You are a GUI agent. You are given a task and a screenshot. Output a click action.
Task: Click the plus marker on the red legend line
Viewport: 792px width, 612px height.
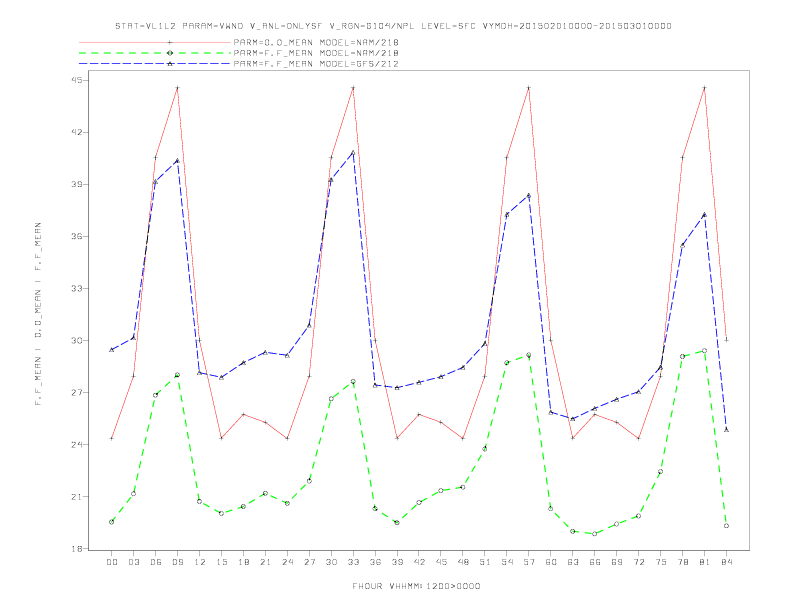pos(170,42)
